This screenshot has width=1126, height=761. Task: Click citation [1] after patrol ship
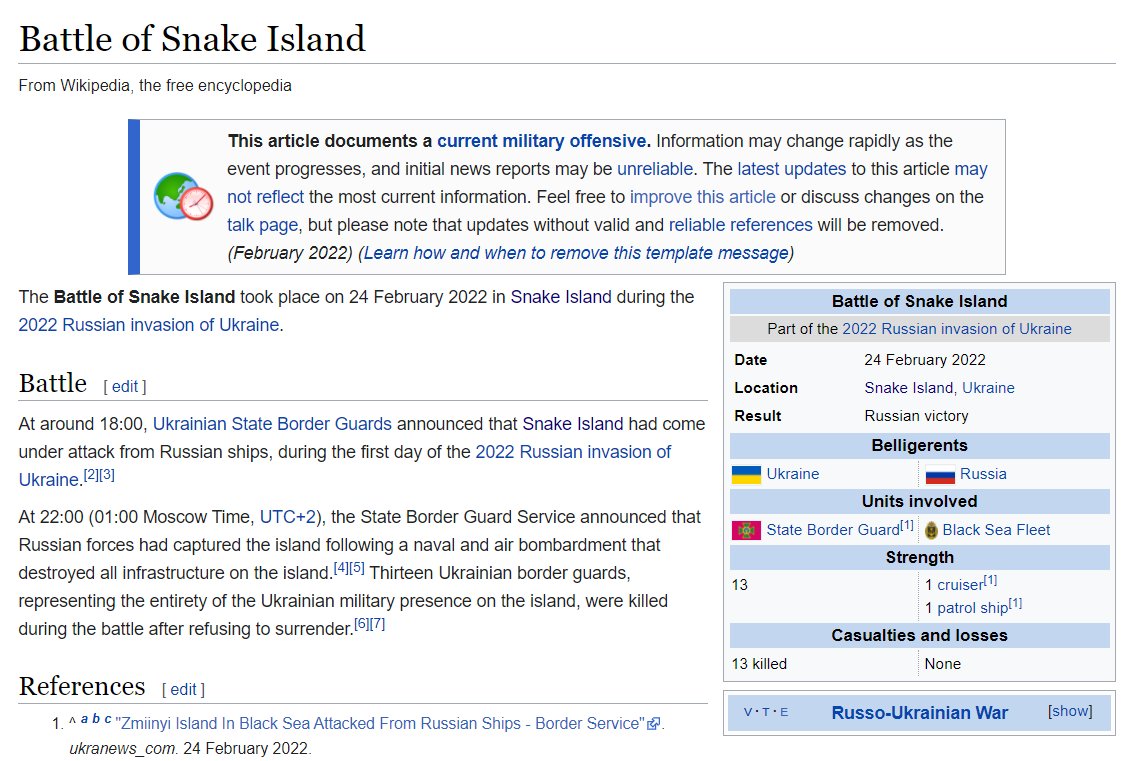coord(1015,603)
